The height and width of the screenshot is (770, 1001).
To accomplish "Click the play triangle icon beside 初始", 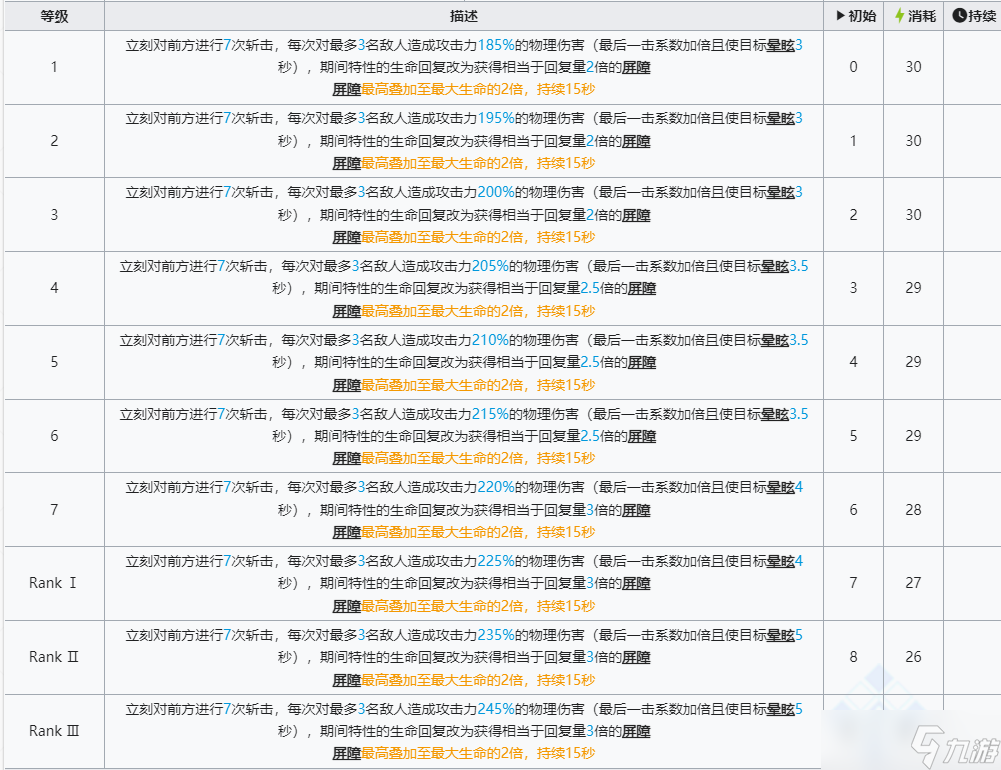I will 841,16.
